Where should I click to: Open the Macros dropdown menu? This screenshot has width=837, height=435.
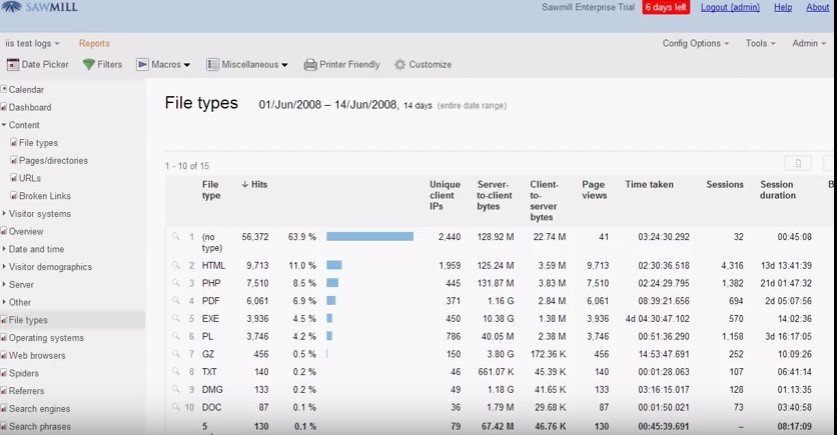[165, 65]
